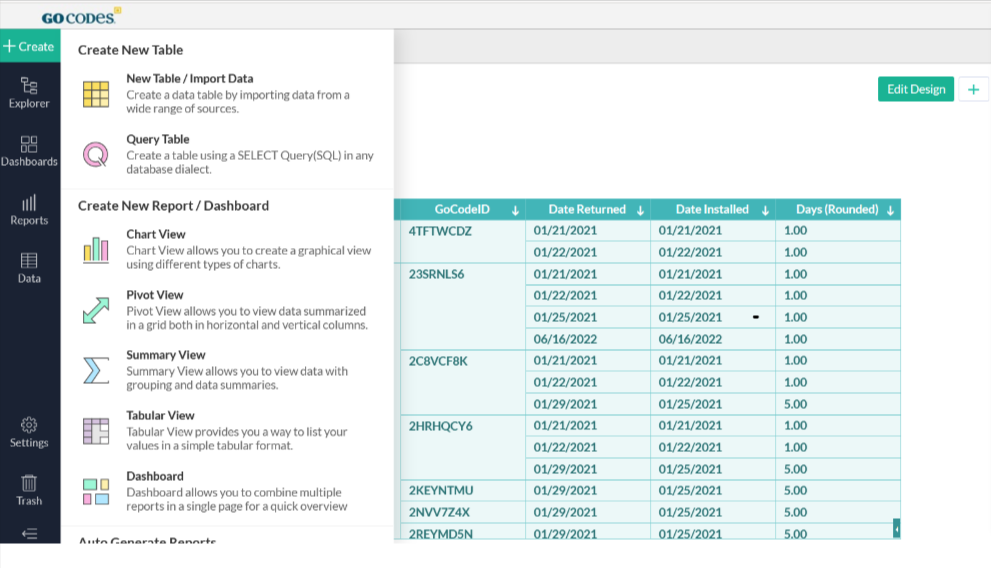Click the small dark scroll handle at table edge
The image size is (991, 568).
click(896, 528)
